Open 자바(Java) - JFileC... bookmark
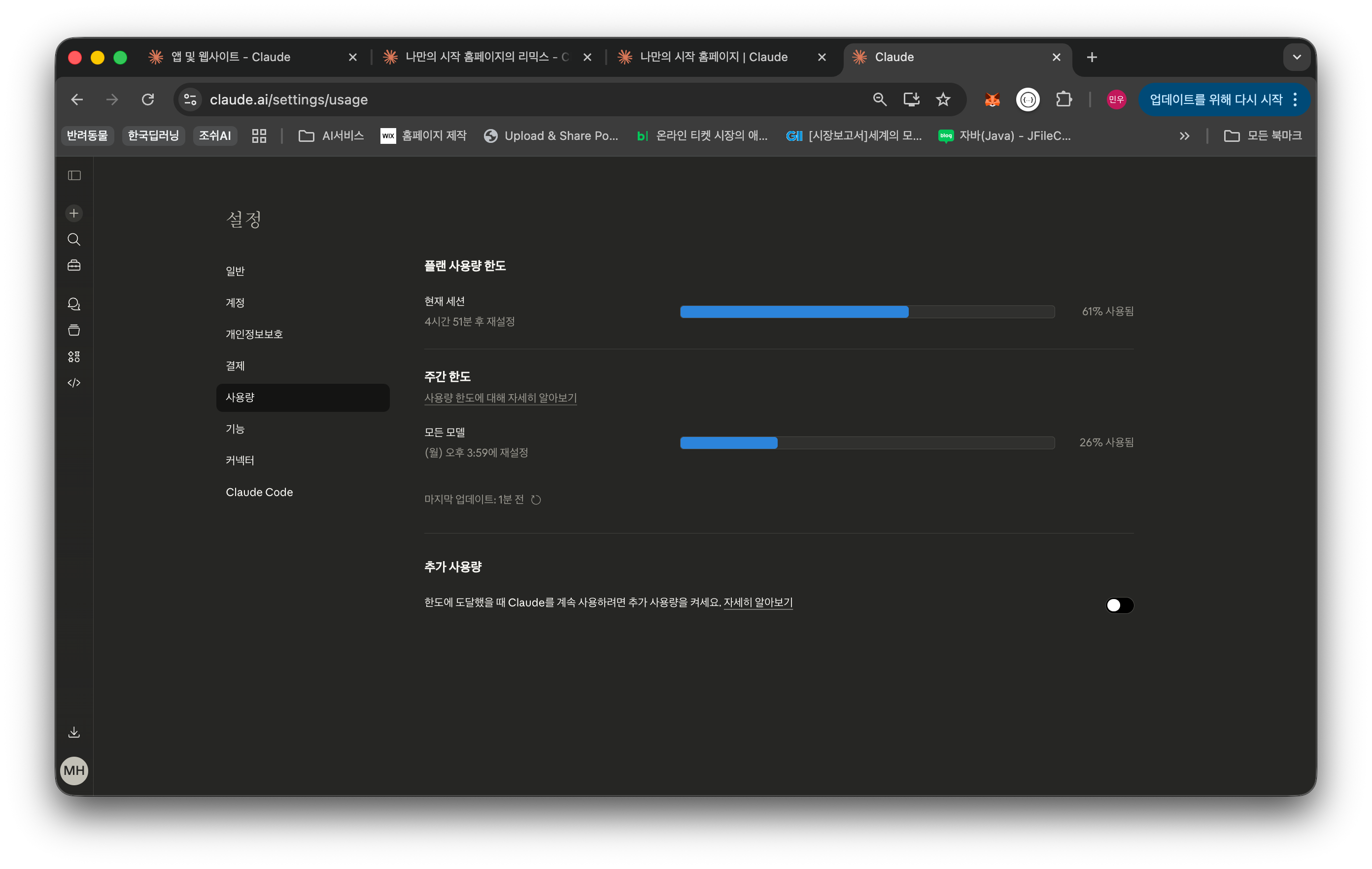Screen dimensions: 1372x869 pos(1004,135)
